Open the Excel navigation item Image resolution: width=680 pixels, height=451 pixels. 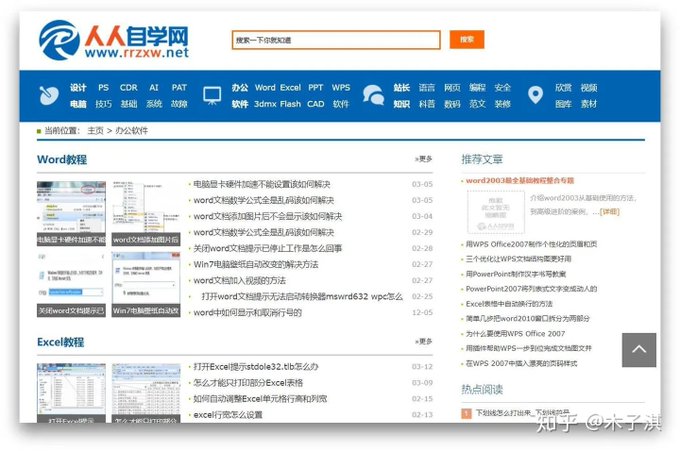coord(290,88)
